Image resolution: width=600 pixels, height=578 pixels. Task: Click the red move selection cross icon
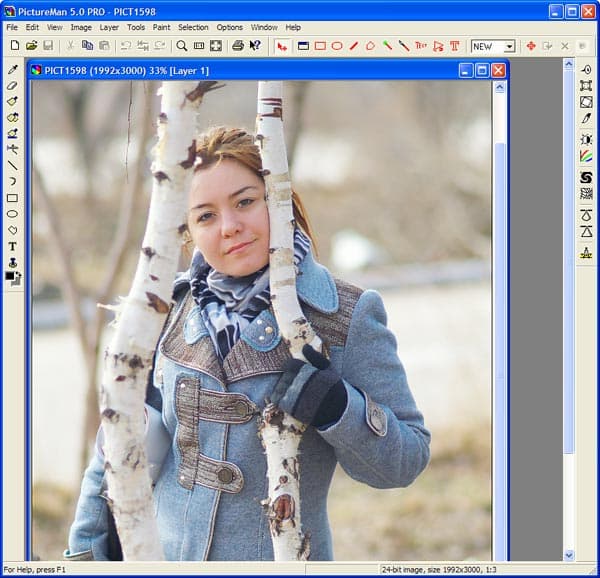(531, 46)
